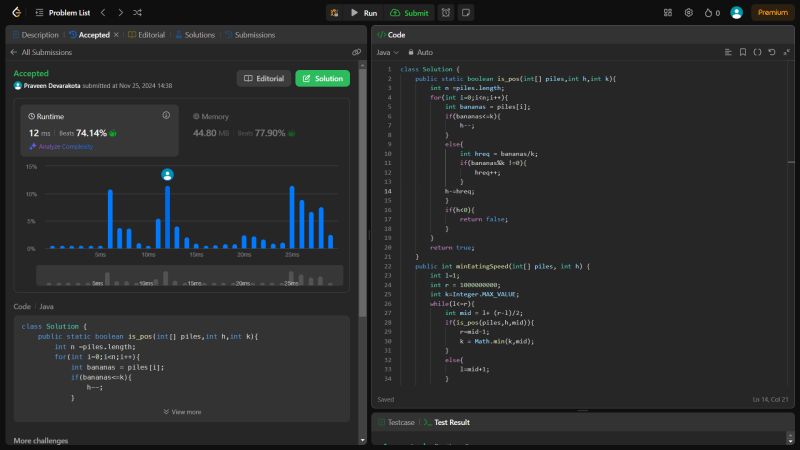800x450 pixels.
Task: Open the layout grid icon
Action: (x=668, y=12)
